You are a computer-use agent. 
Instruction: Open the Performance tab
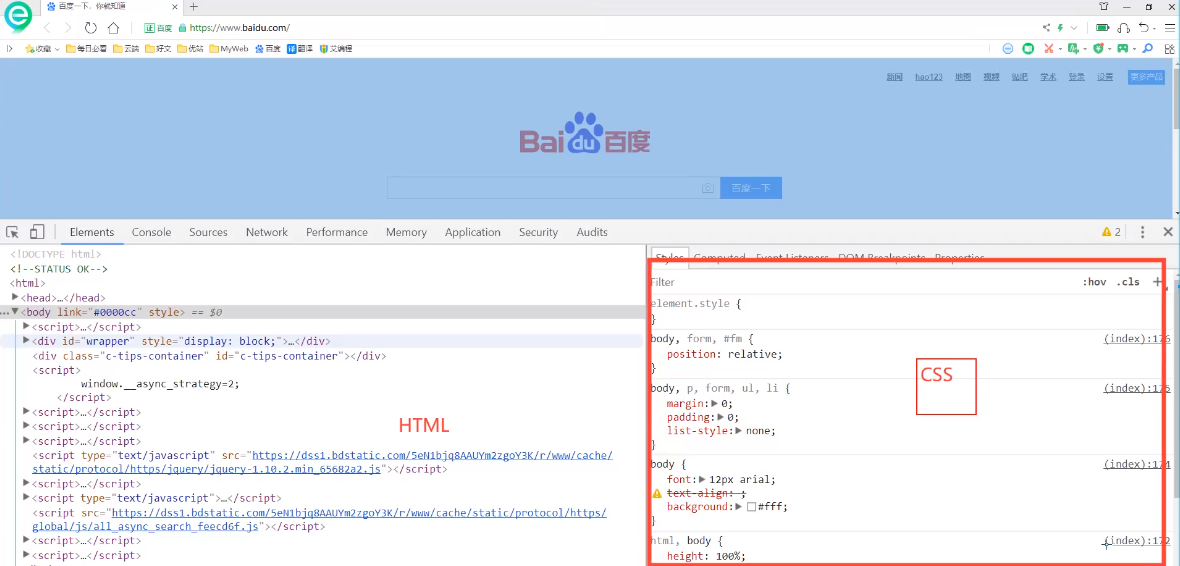(336, 232)
